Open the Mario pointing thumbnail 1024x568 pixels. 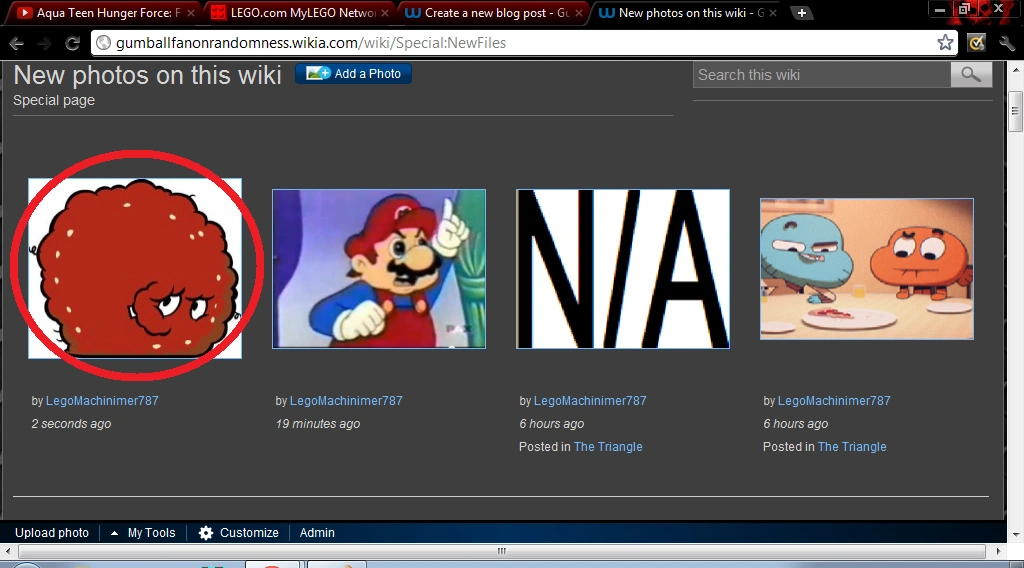click(379, 269)
